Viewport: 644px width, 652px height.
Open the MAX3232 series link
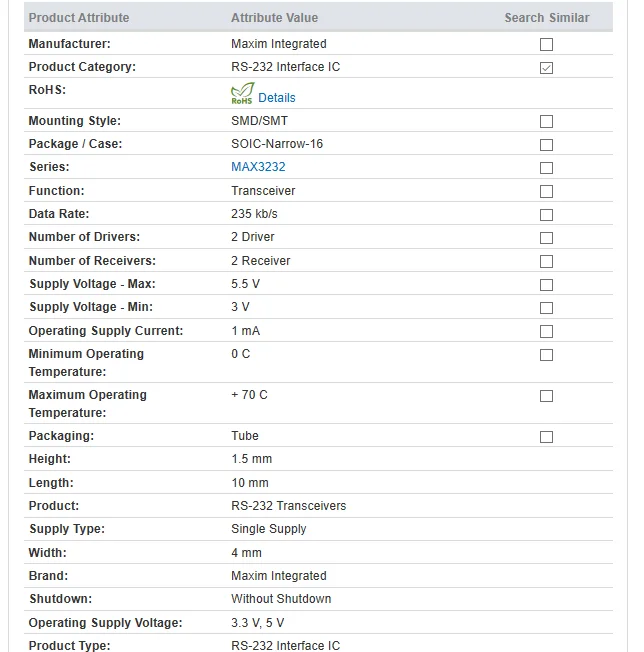258,167
